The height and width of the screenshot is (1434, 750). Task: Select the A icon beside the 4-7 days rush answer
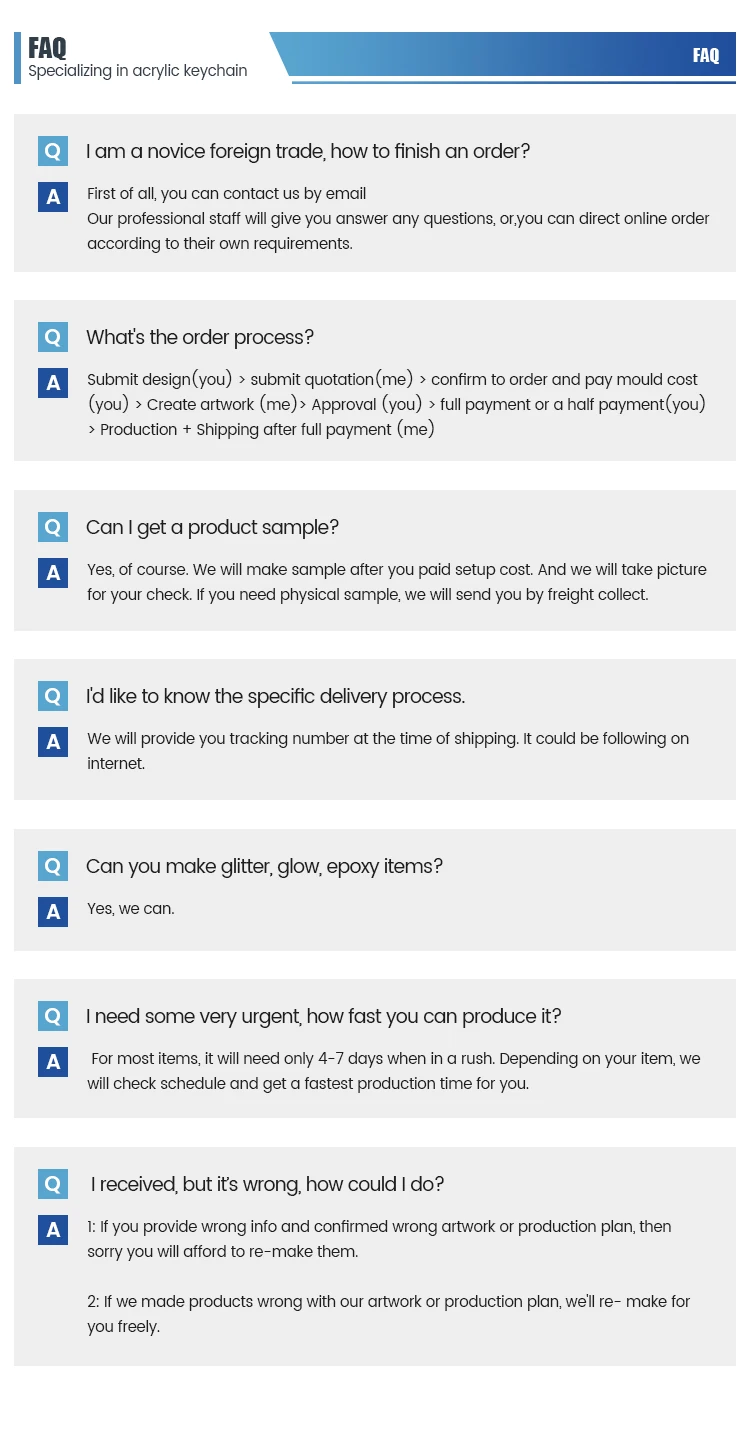tap(53, 1062)
